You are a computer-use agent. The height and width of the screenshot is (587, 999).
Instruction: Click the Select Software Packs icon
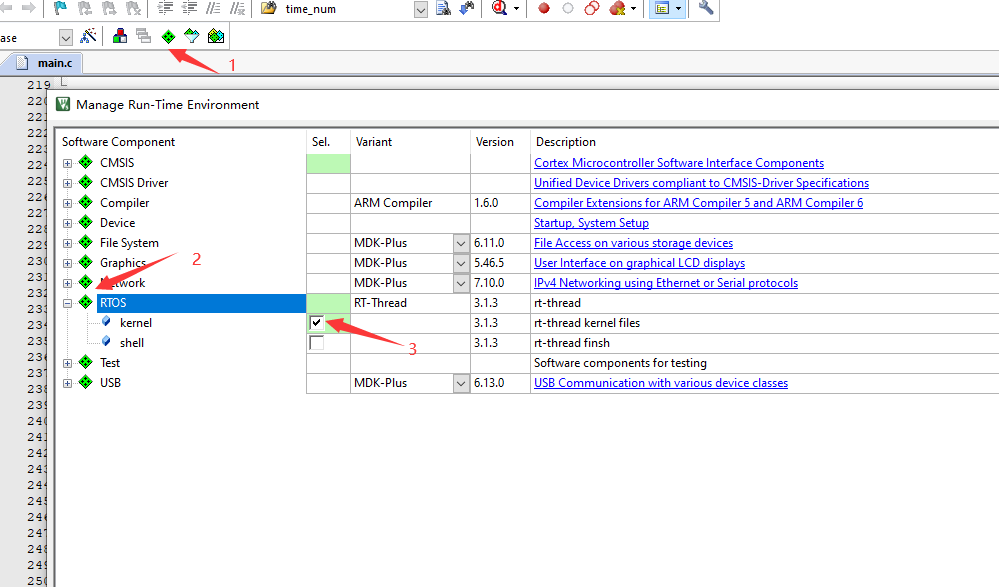click(192, 36)
